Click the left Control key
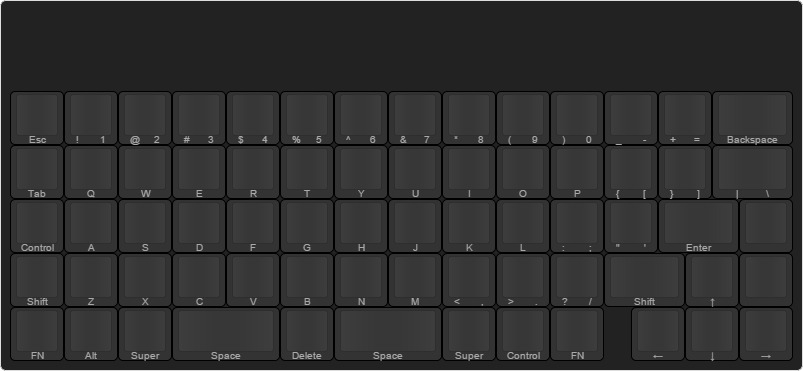 37,226
